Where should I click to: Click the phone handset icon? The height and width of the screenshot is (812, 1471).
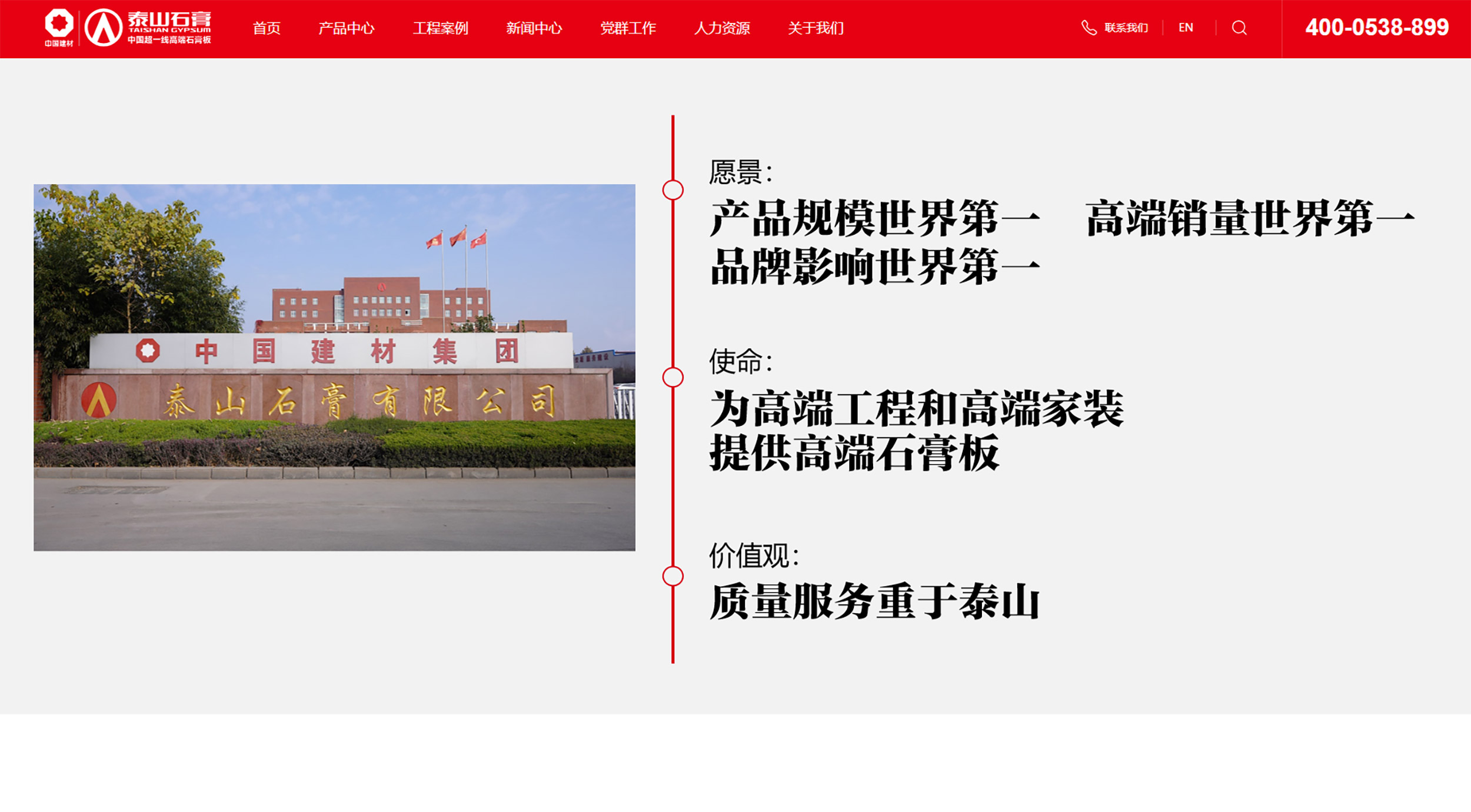tap(1089, 28)
